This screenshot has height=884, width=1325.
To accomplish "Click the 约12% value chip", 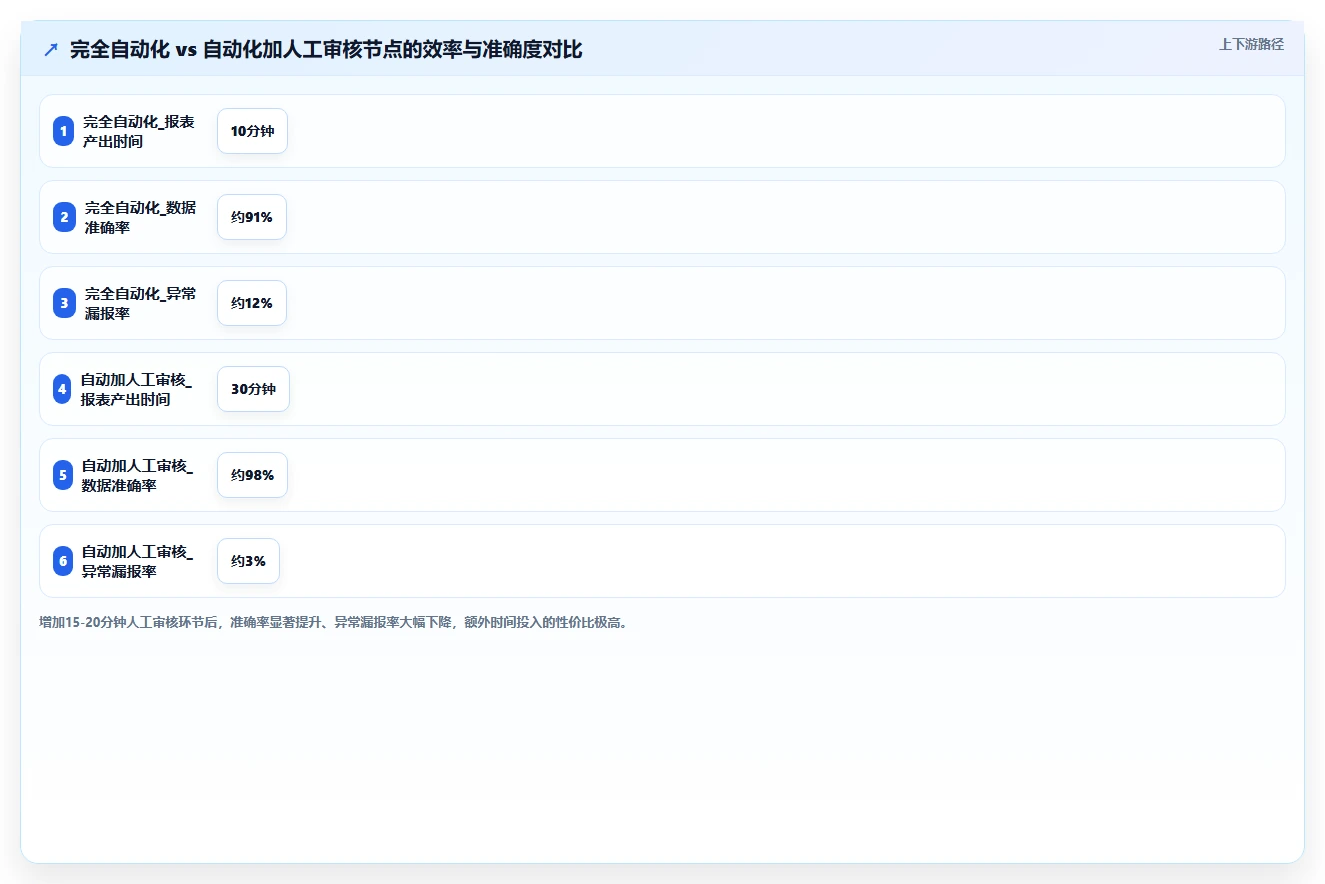I will click(x=252, y=303).
